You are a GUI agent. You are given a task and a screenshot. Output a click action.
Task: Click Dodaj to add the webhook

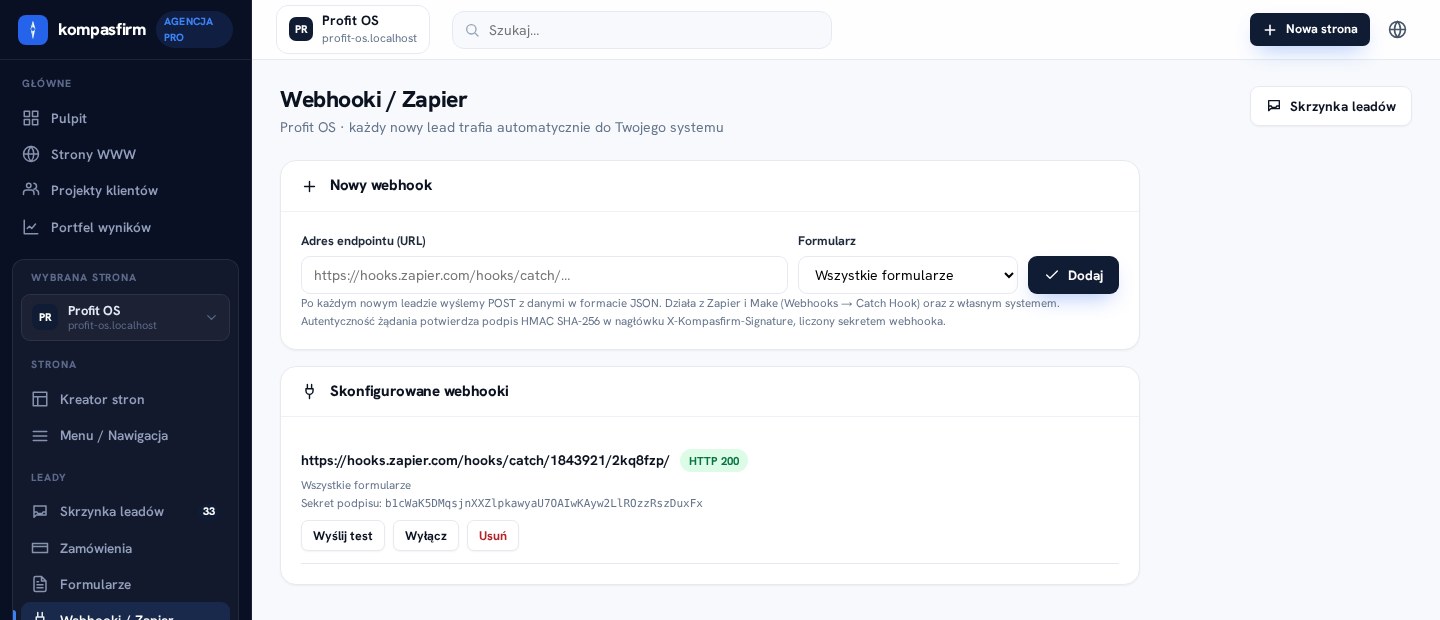(1073, 275)
